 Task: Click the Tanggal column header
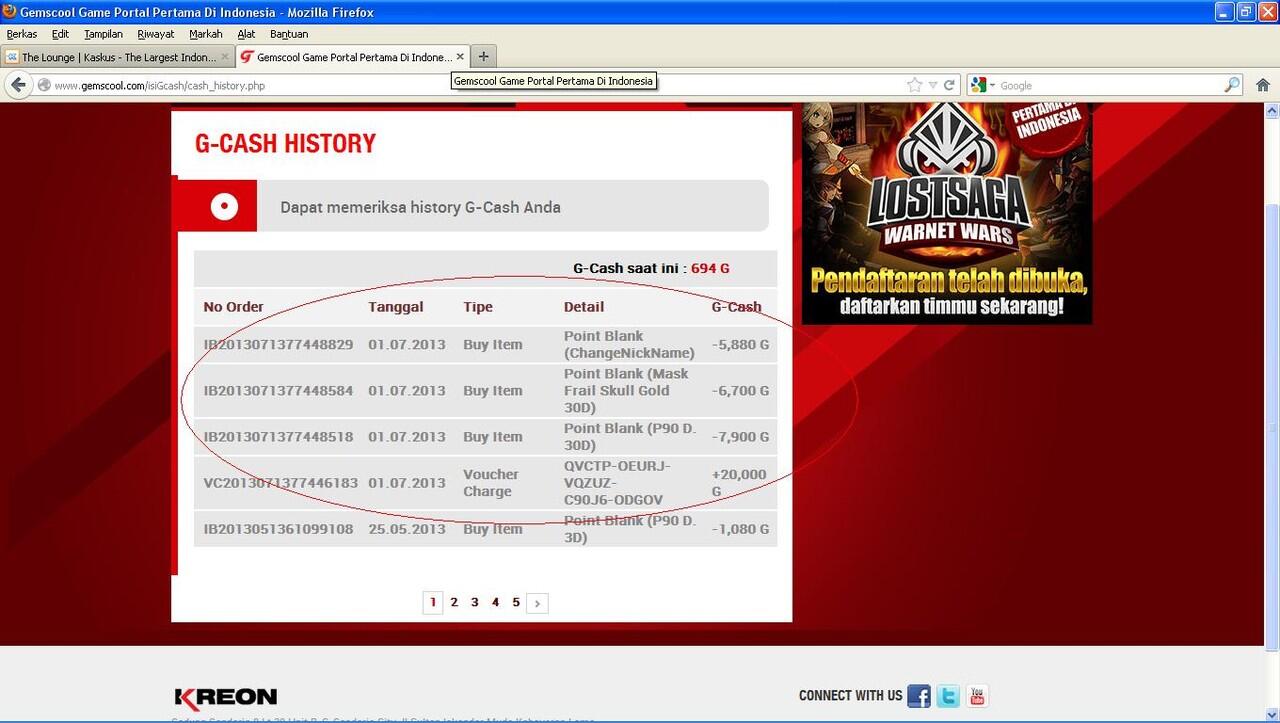click(x=396, y=307)
